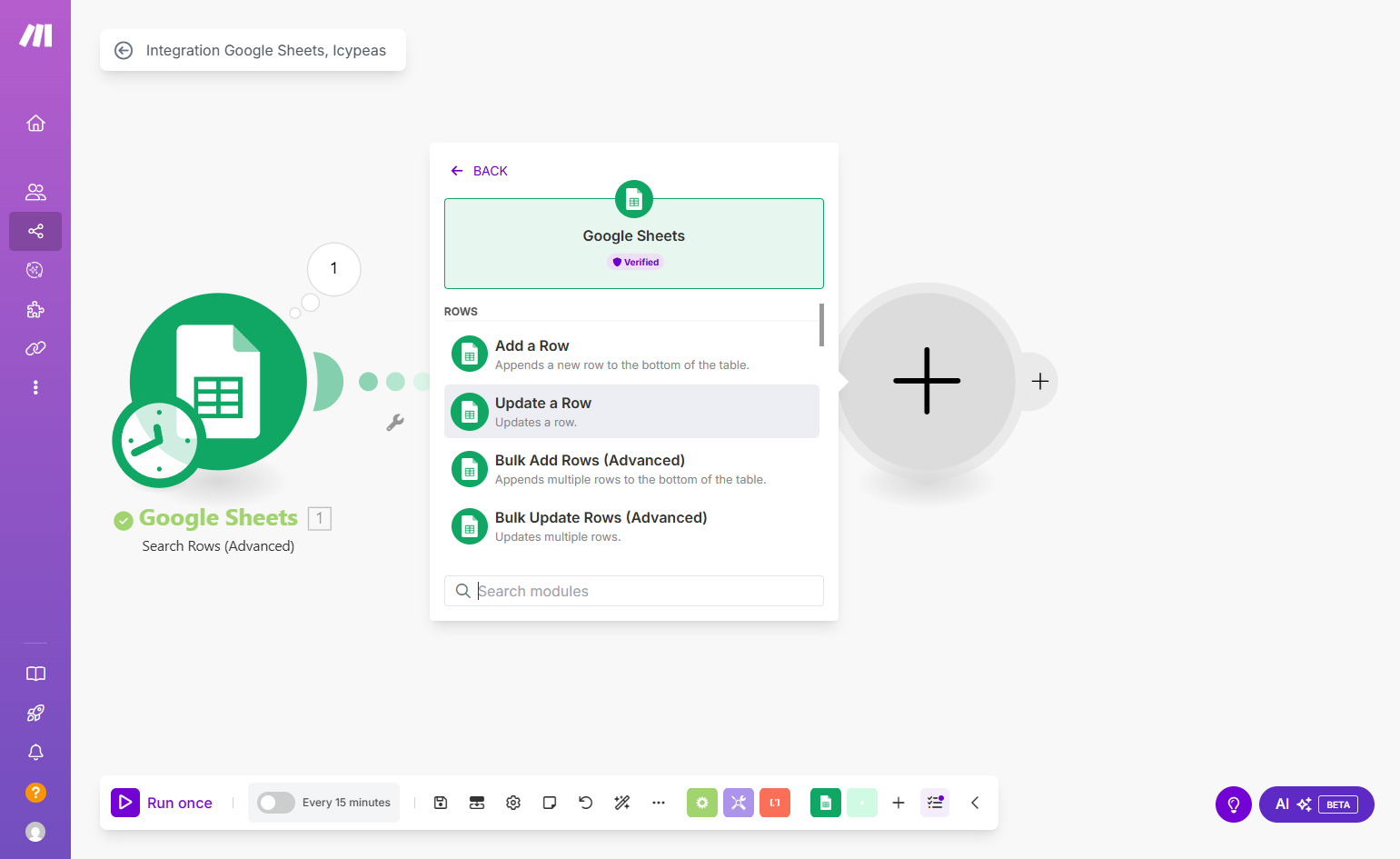Add a favorite app with plus icon
The width and height of the screenshot is (1400, 859).
[899, 803]
